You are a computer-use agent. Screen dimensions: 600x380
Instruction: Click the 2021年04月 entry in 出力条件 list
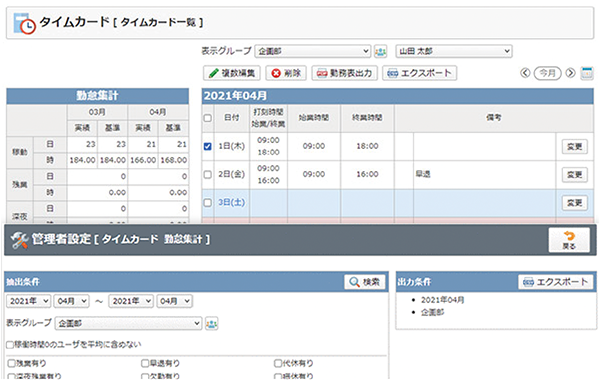[x=443, y=300]
